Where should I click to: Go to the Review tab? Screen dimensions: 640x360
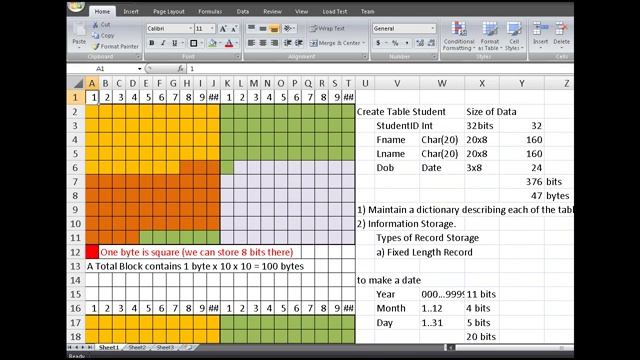[272, 11]
